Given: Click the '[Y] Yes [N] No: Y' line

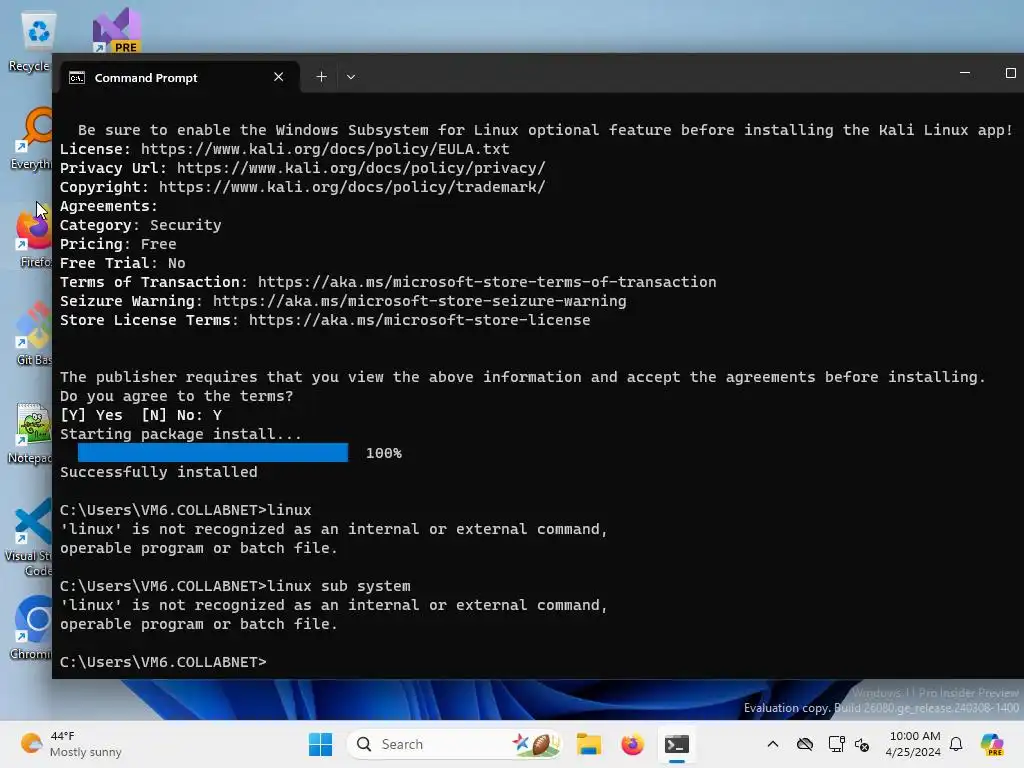Looking at the screenshot, I should [141, 415].
